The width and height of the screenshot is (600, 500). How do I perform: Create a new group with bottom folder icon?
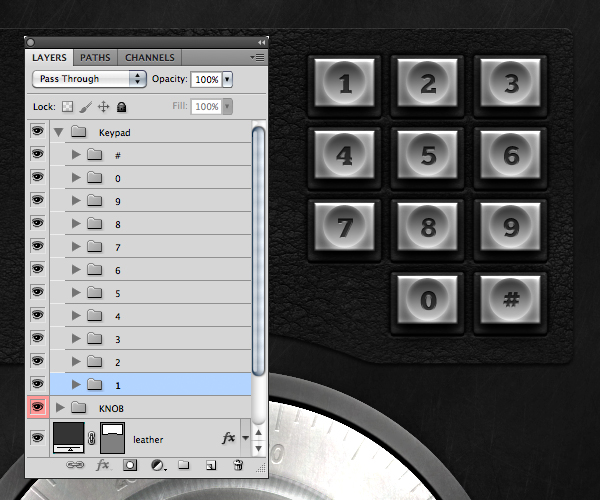tap(184, 465)
